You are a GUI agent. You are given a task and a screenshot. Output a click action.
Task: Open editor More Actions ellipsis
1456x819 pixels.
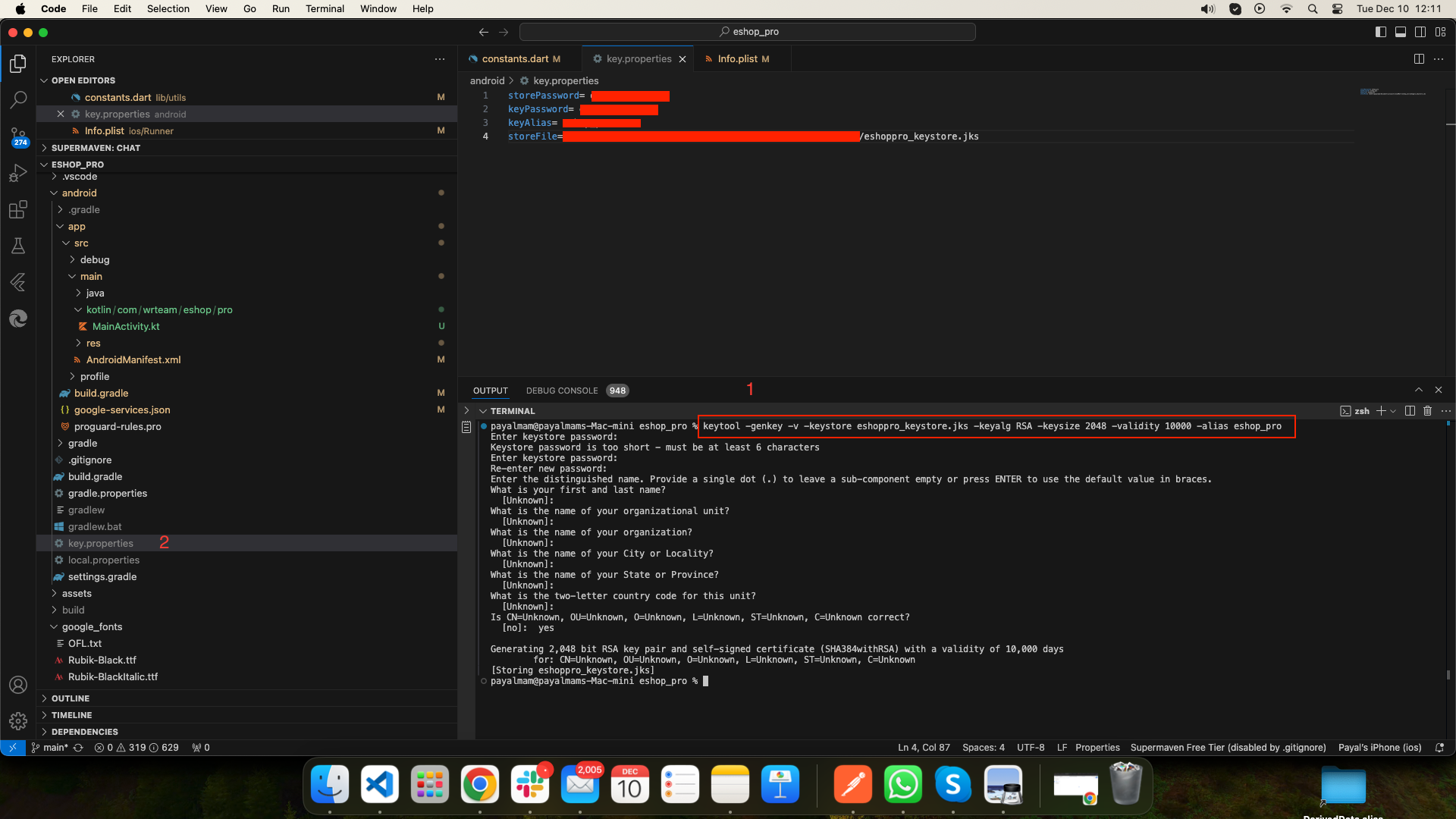[1439, 59]
